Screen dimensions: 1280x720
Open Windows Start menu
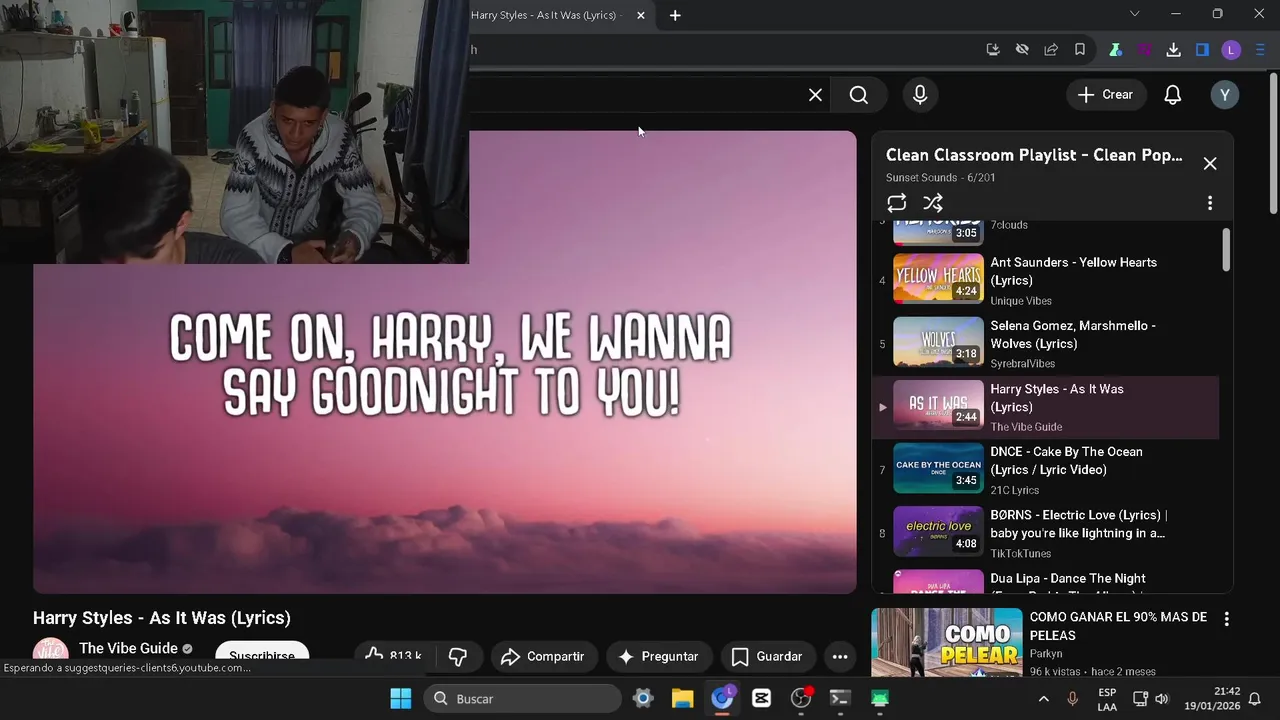pos(400,698)
